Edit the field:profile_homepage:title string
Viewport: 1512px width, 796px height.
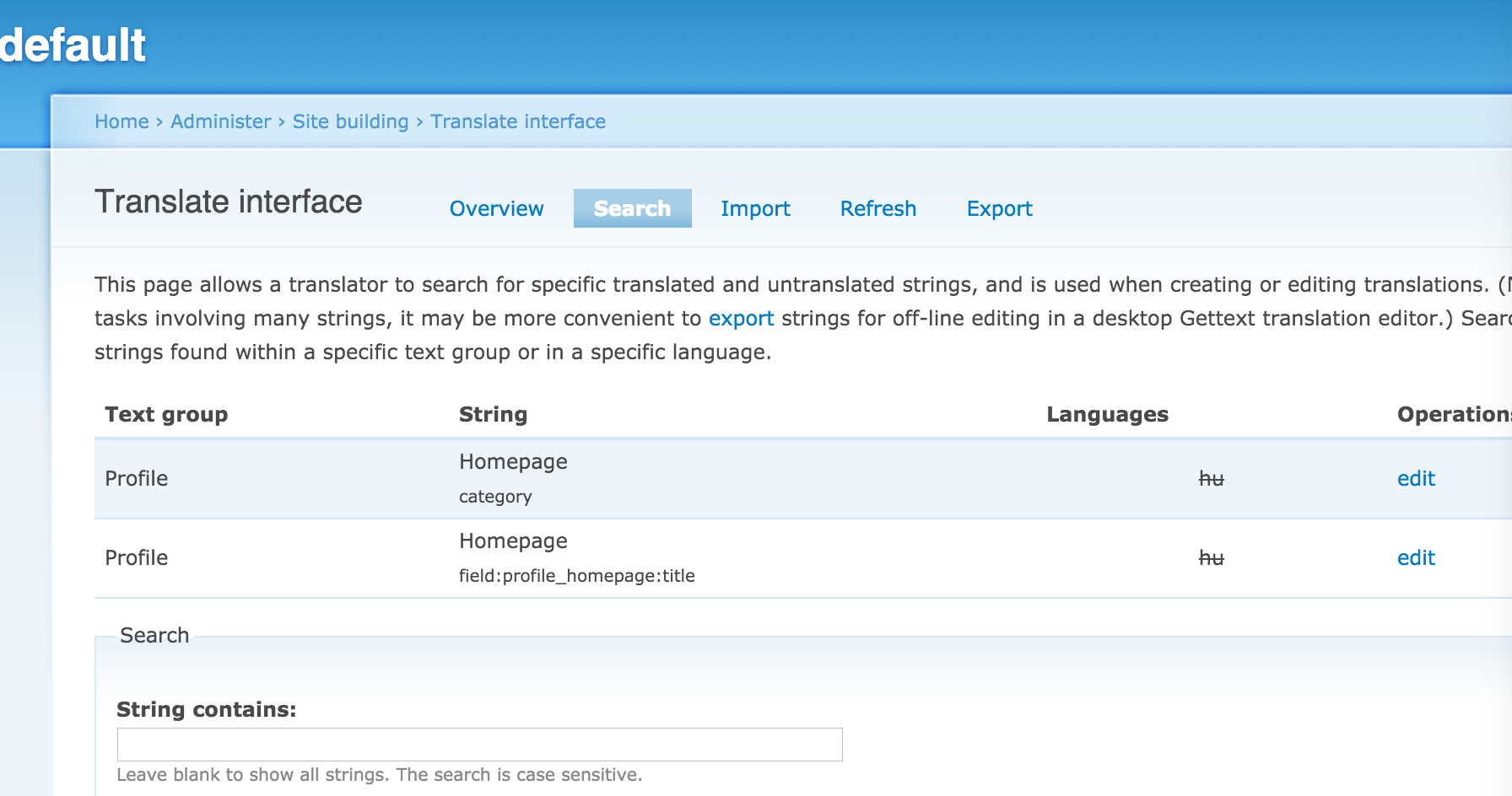[1415, 557]
